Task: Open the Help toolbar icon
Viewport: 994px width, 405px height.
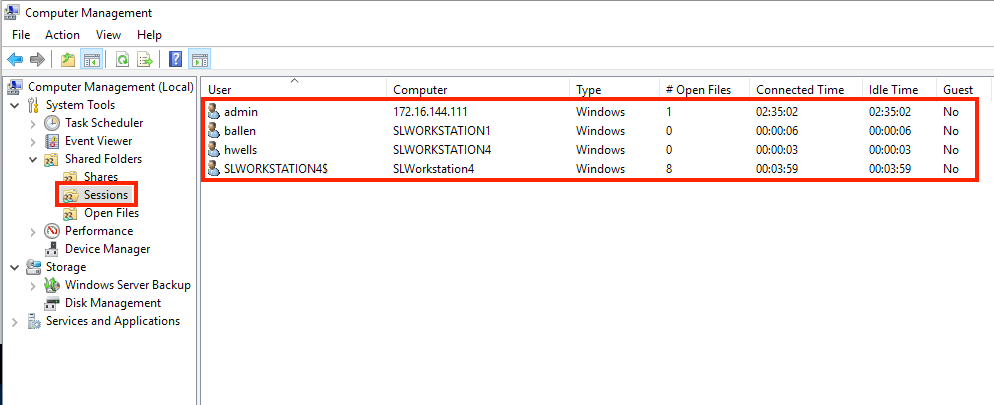Action: click(x=176, y=59)
